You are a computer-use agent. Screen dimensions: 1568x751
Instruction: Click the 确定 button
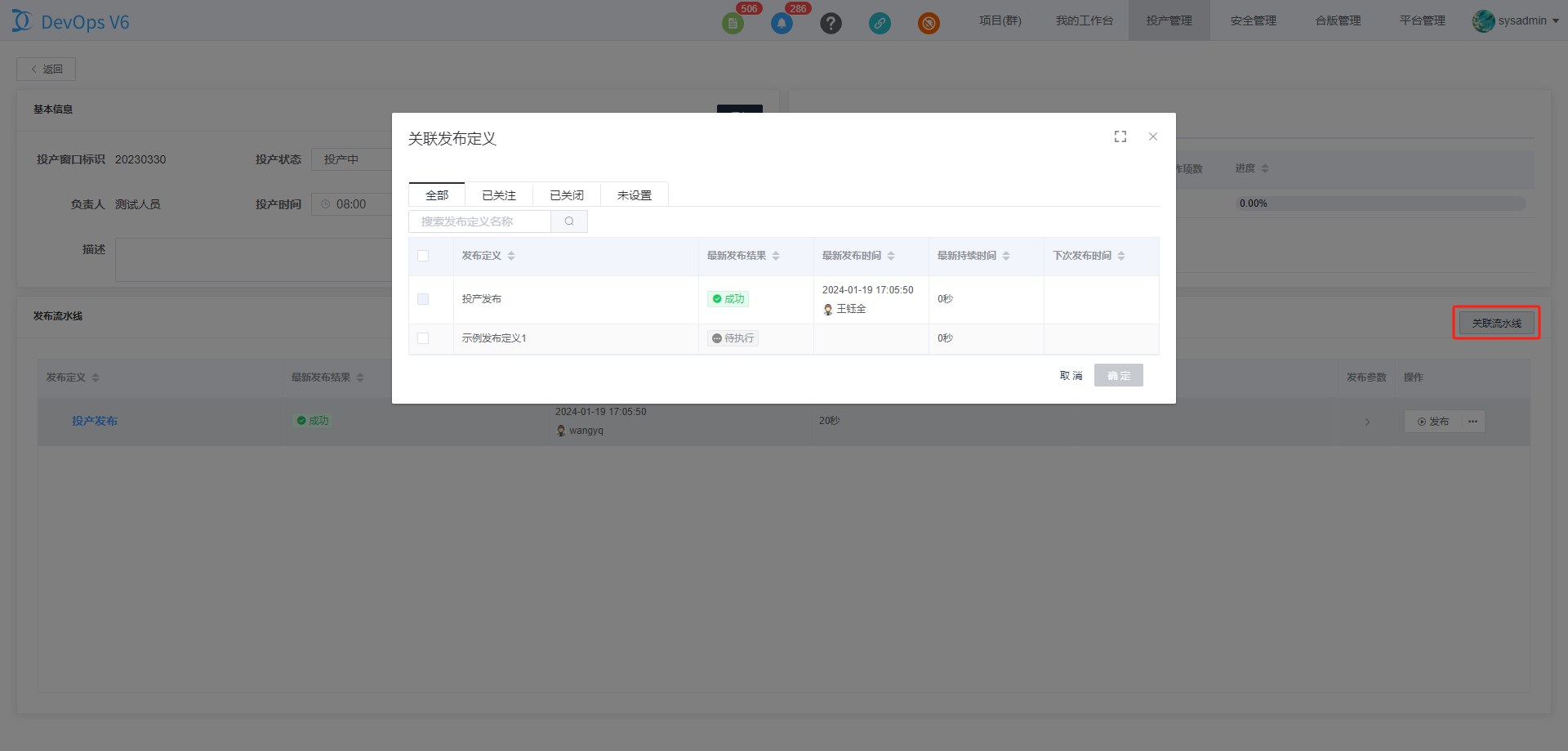(x=1119, y=375)
